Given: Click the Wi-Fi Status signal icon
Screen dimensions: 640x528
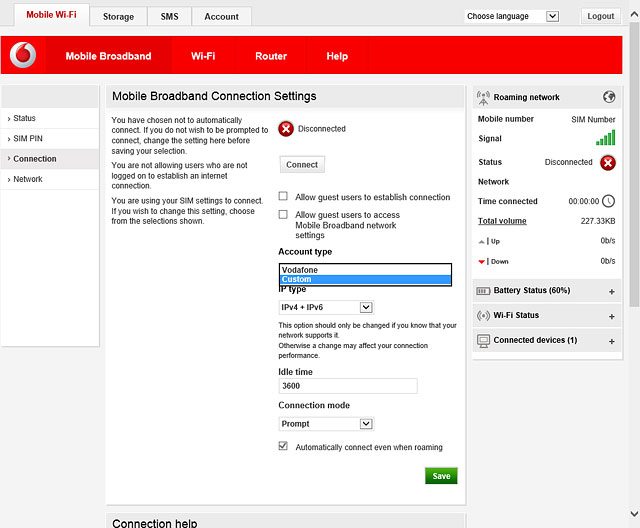Looking at the screenshot, I should point(483,315).
